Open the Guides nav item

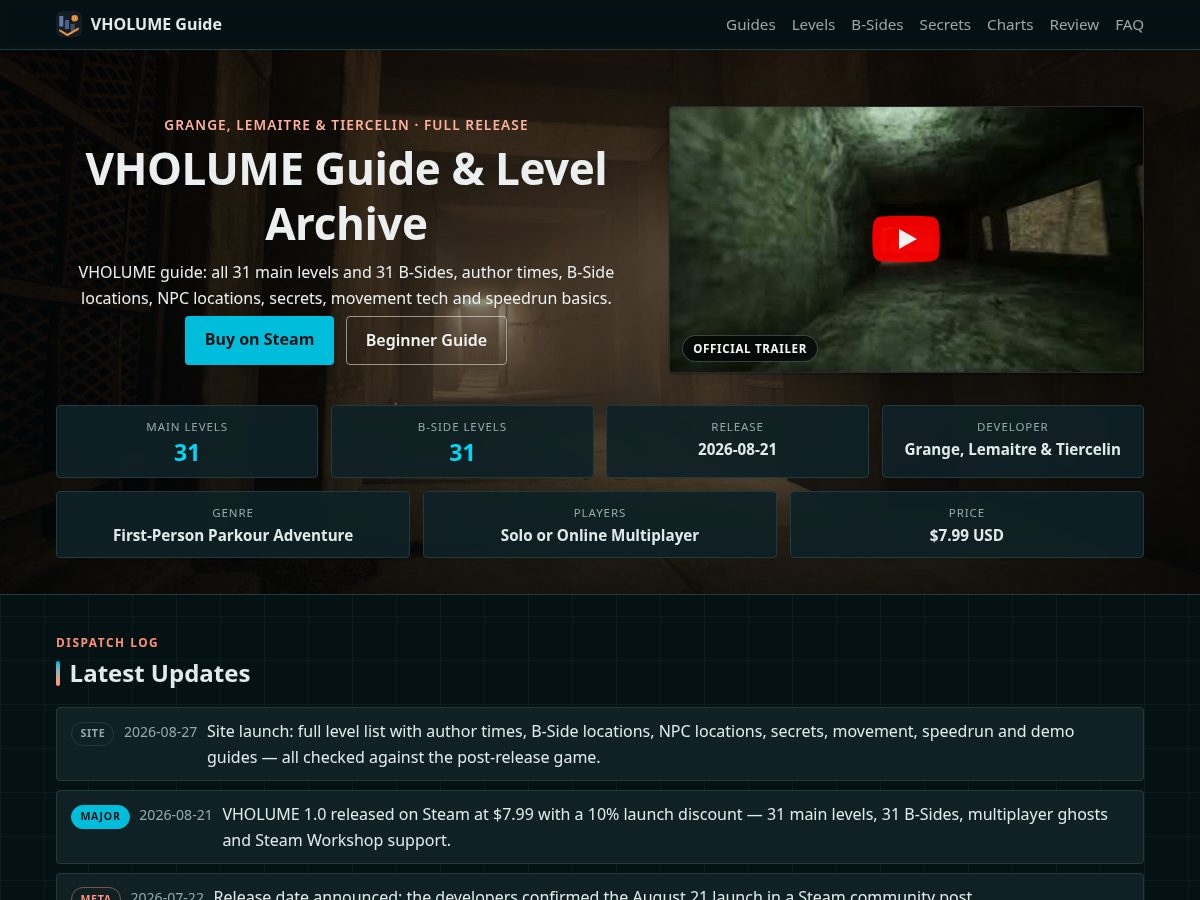coord(750,24)
